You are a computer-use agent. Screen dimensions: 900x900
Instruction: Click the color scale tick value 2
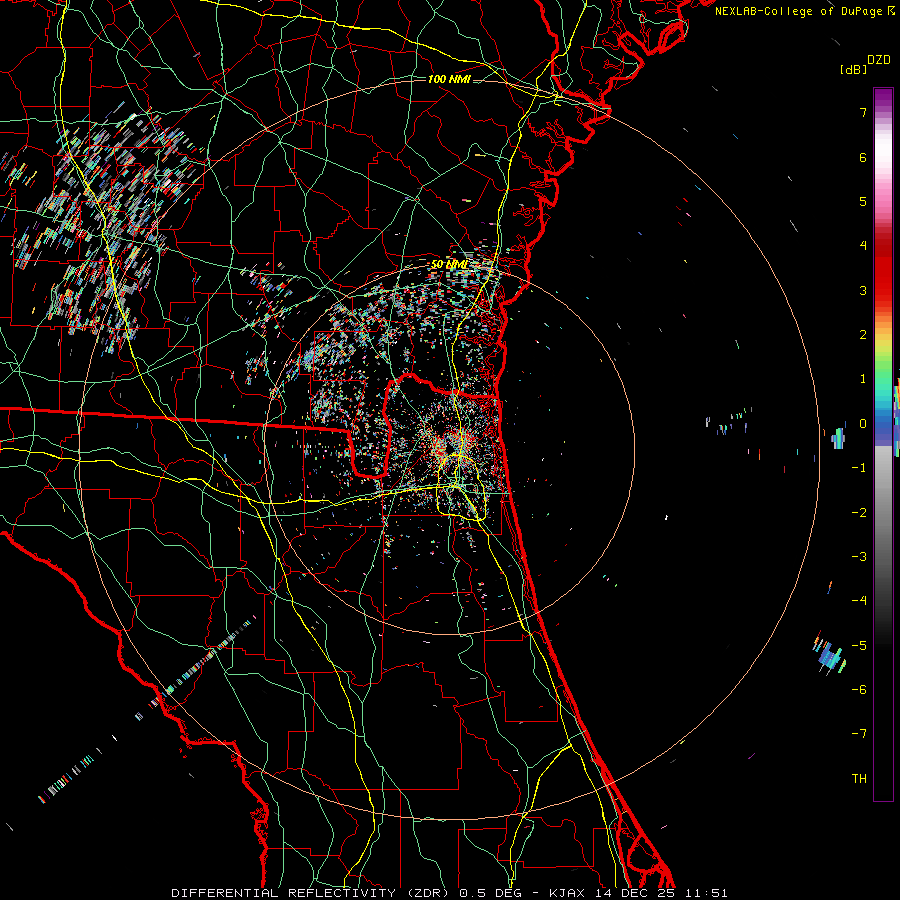[x=863, y=335]
